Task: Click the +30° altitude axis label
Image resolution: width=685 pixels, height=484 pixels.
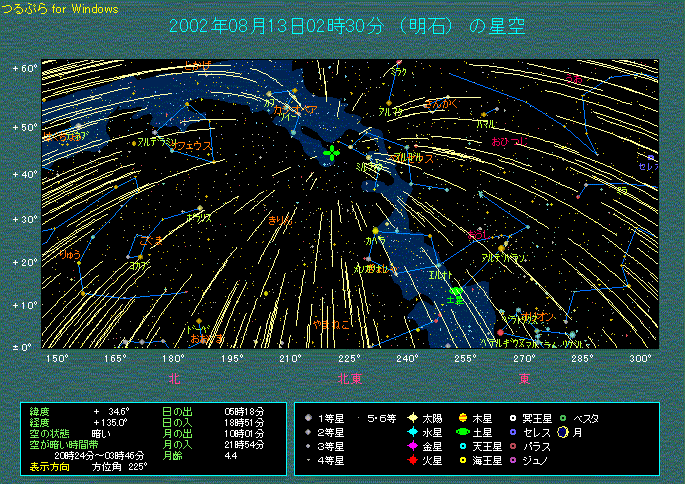Action: click(x=25, y=218)
